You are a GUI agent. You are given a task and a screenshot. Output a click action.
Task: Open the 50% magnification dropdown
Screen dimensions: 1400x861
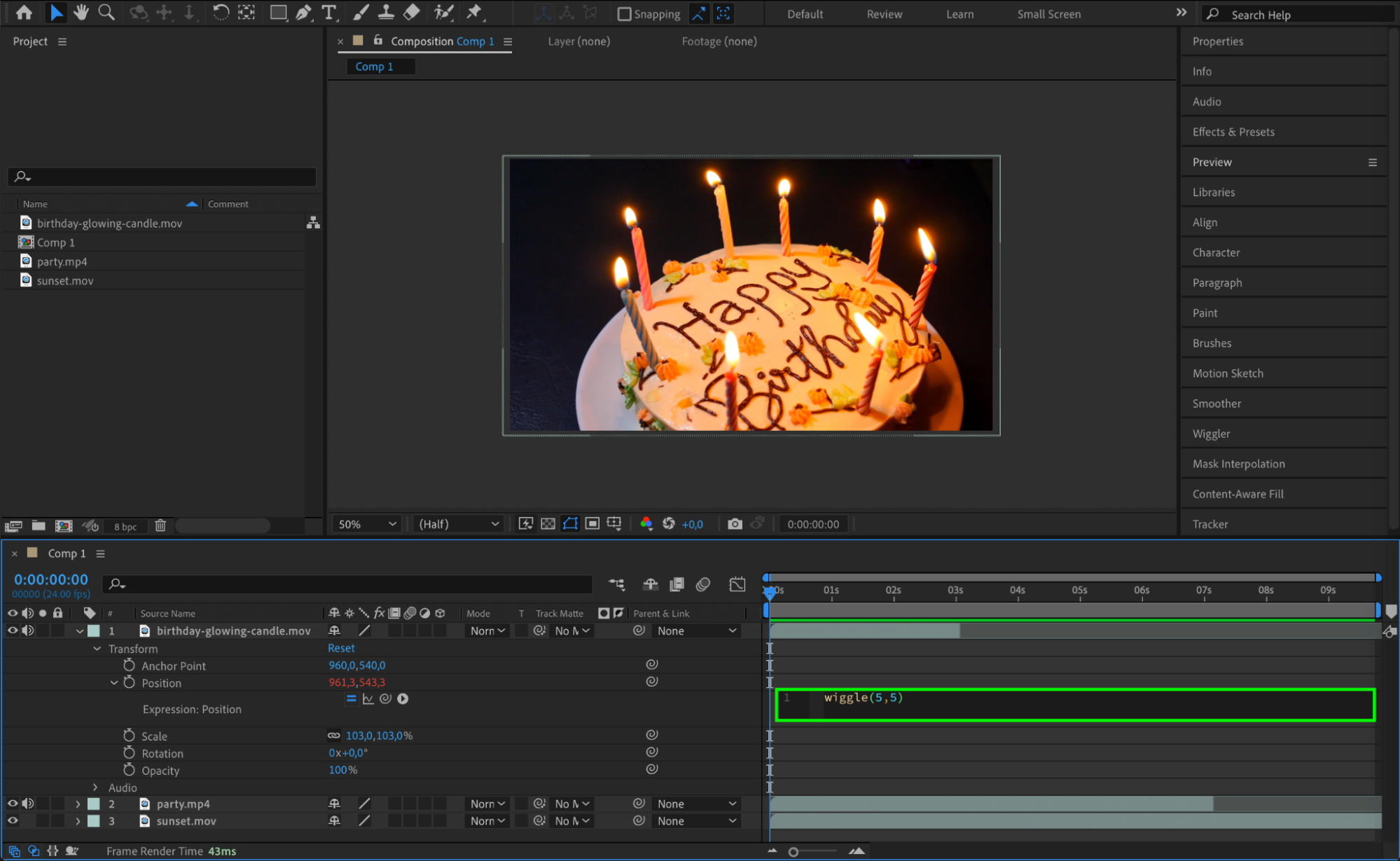point(367,524)
